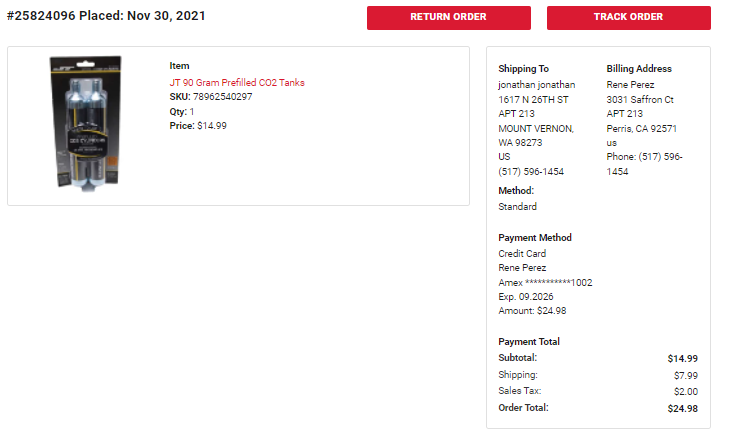Select the billing street 3031 Saffron Ct
Image resolution: width=745 pixels, height=443 pixels.
(x=640, y=100)
